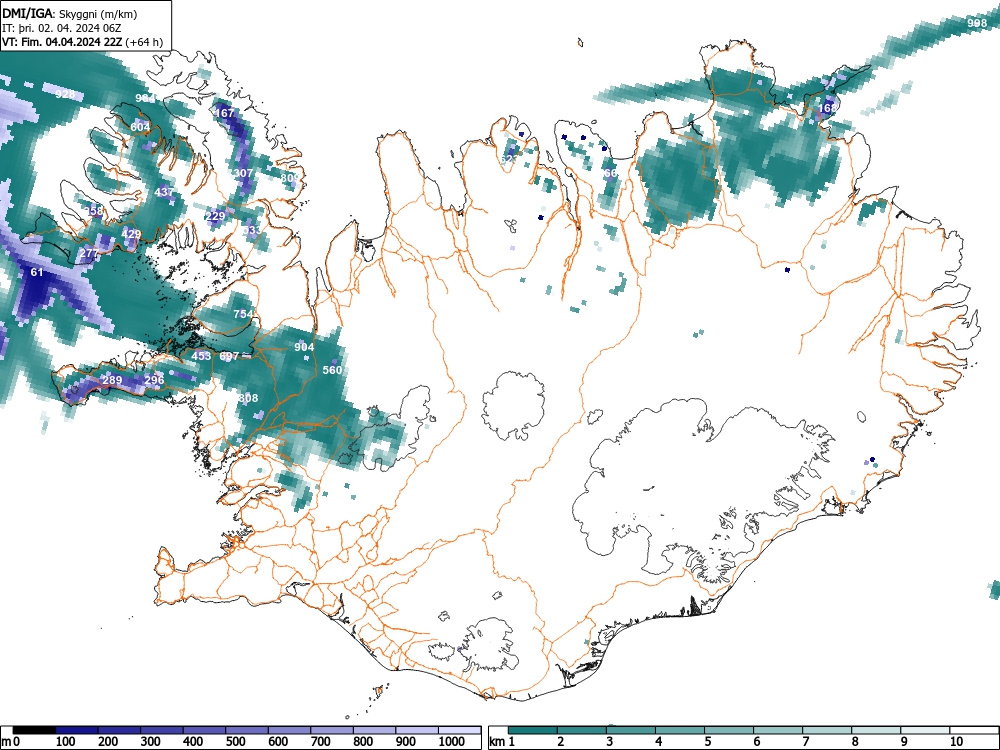This screenshot has height=750, width=1000.
Task: Click the visibility value 808 on the map
Action: click(248, 398)
